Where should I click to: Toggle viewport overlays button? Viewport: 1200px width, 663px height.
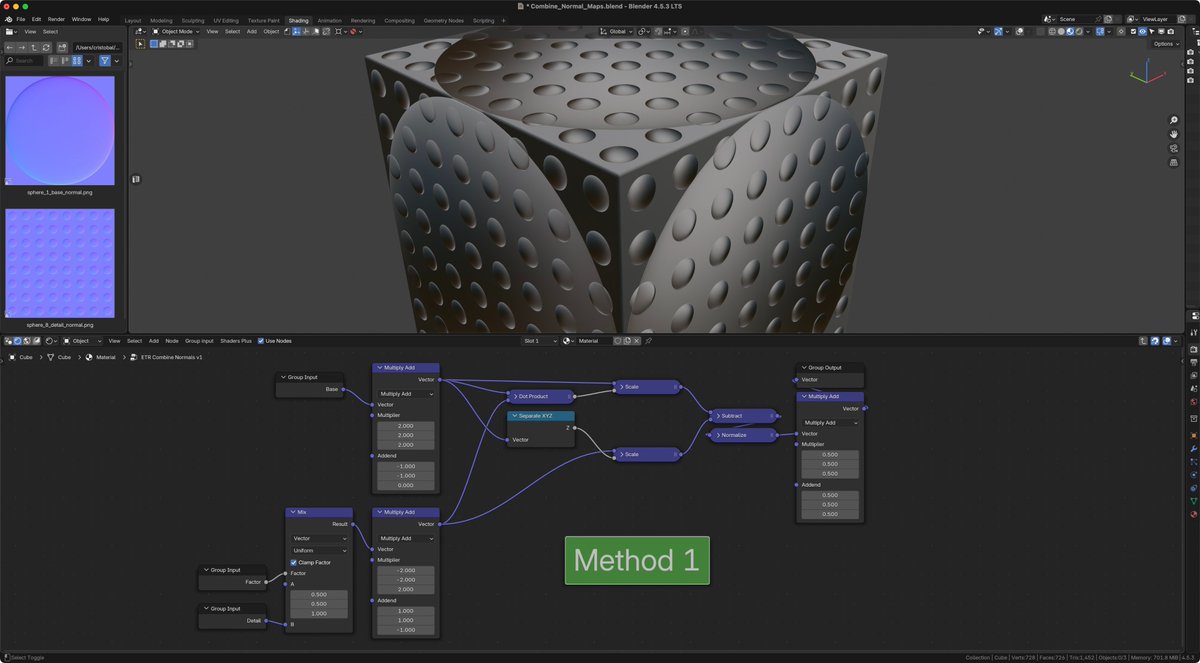tap(1021, 31)
